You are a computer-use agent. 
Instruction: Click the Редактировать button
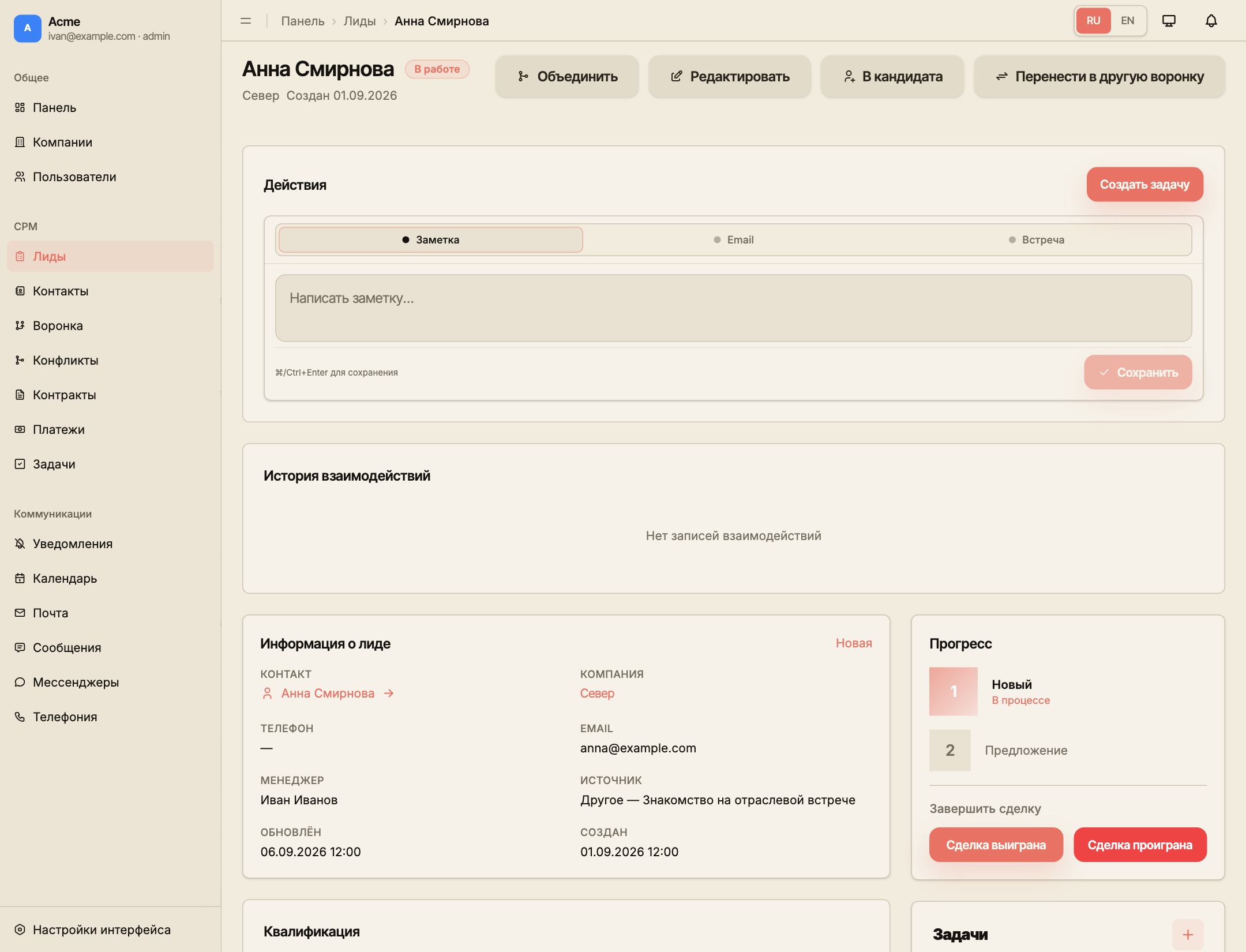(730, 76)
